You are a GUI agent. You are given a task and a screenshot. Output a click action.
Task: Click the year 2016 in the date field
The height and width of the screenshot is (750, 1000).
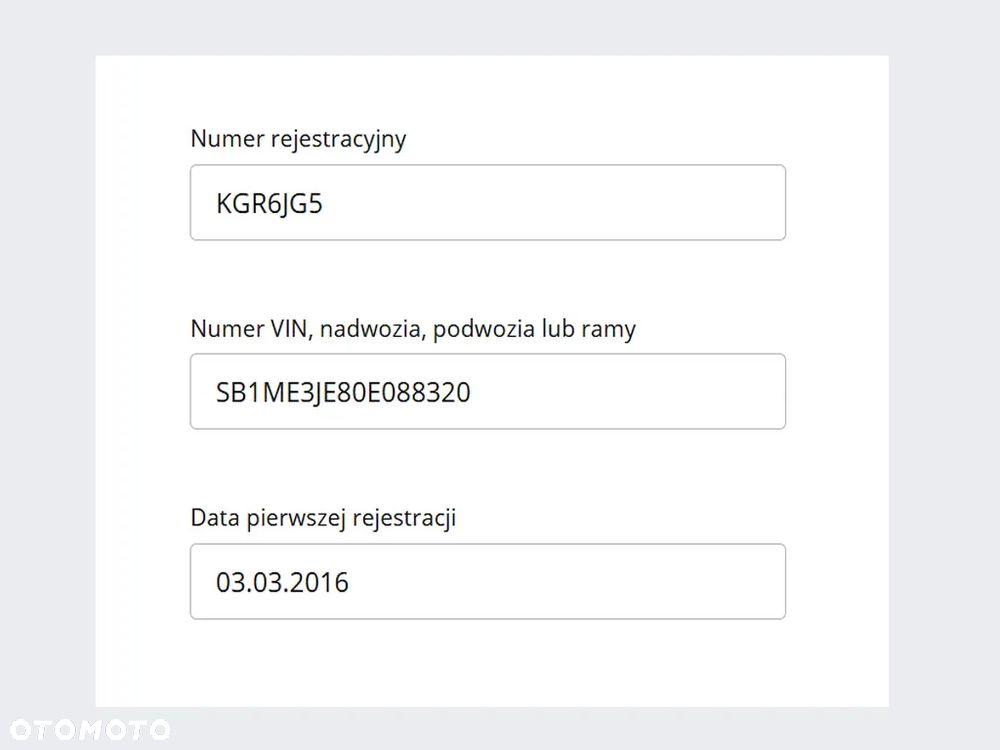pyautogui.click(x=321, y=582)
